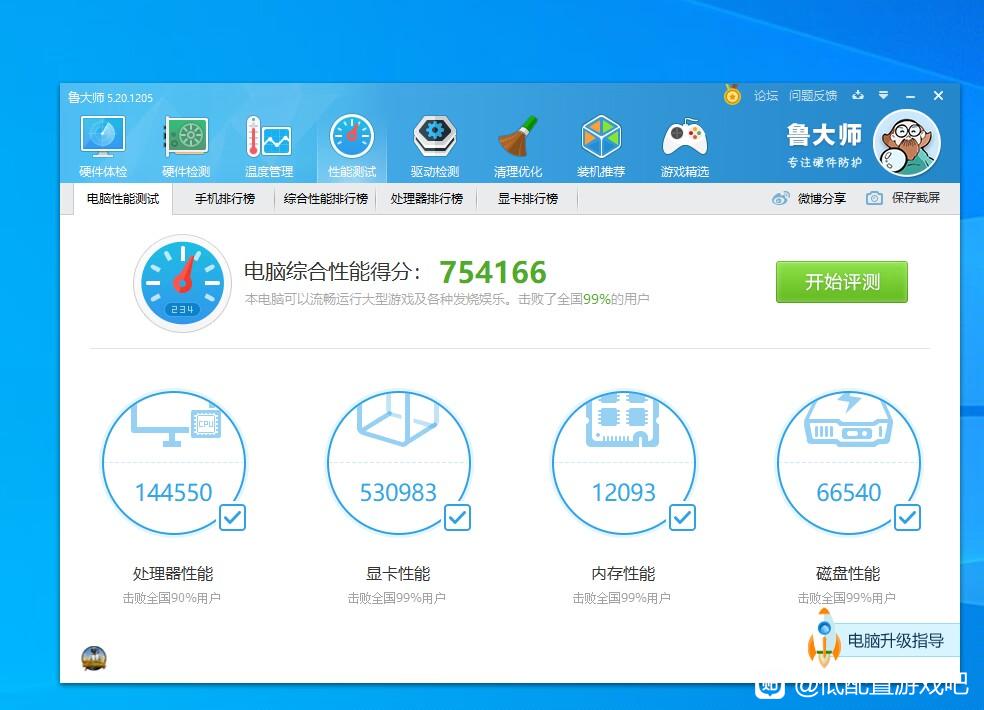This screenshot has height=710, width=984.
Task: Click the 保存截屏 save screenshot link
Action: 916,198
